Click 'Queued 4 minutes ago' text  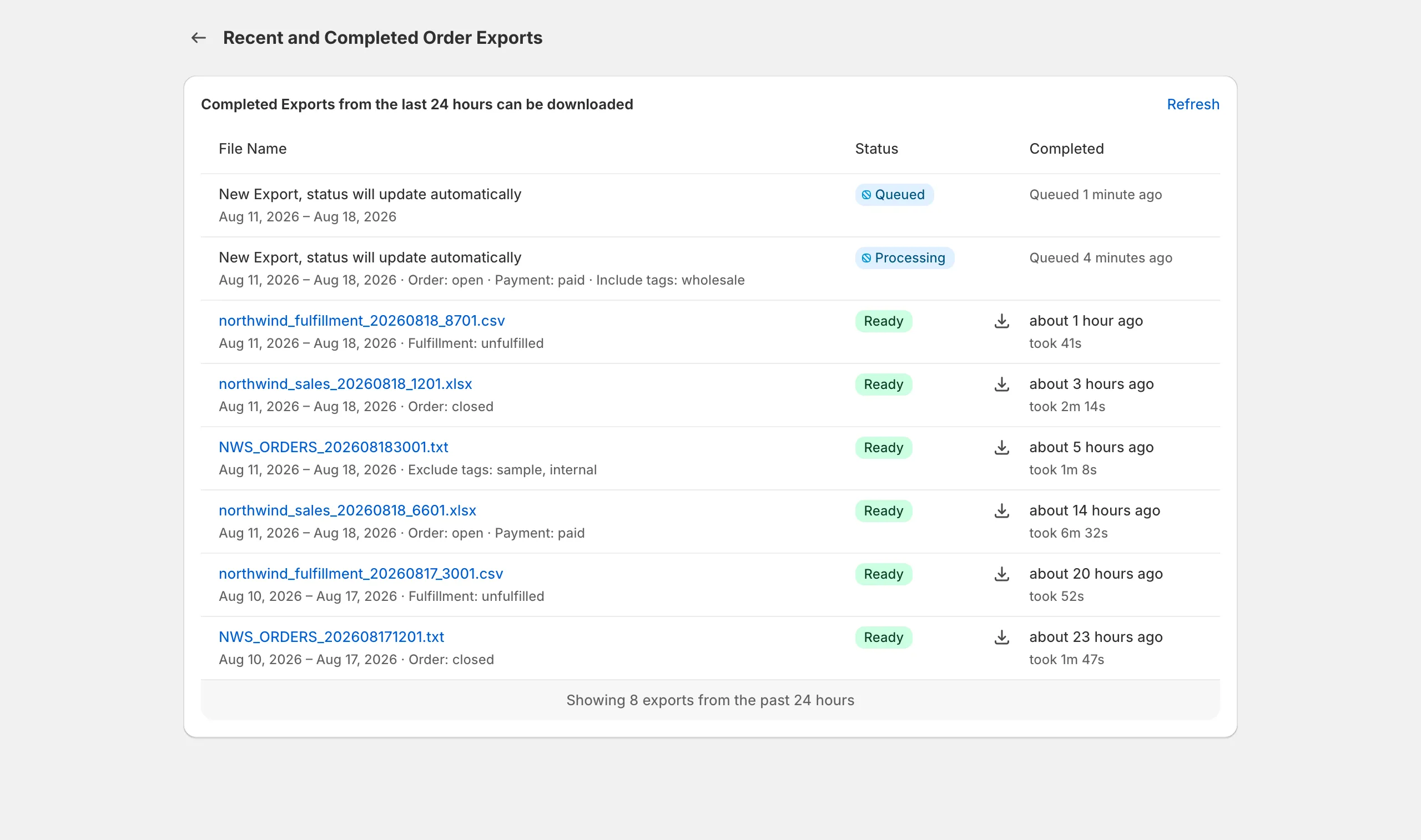pyautogui.click(x=1101, y=258)
